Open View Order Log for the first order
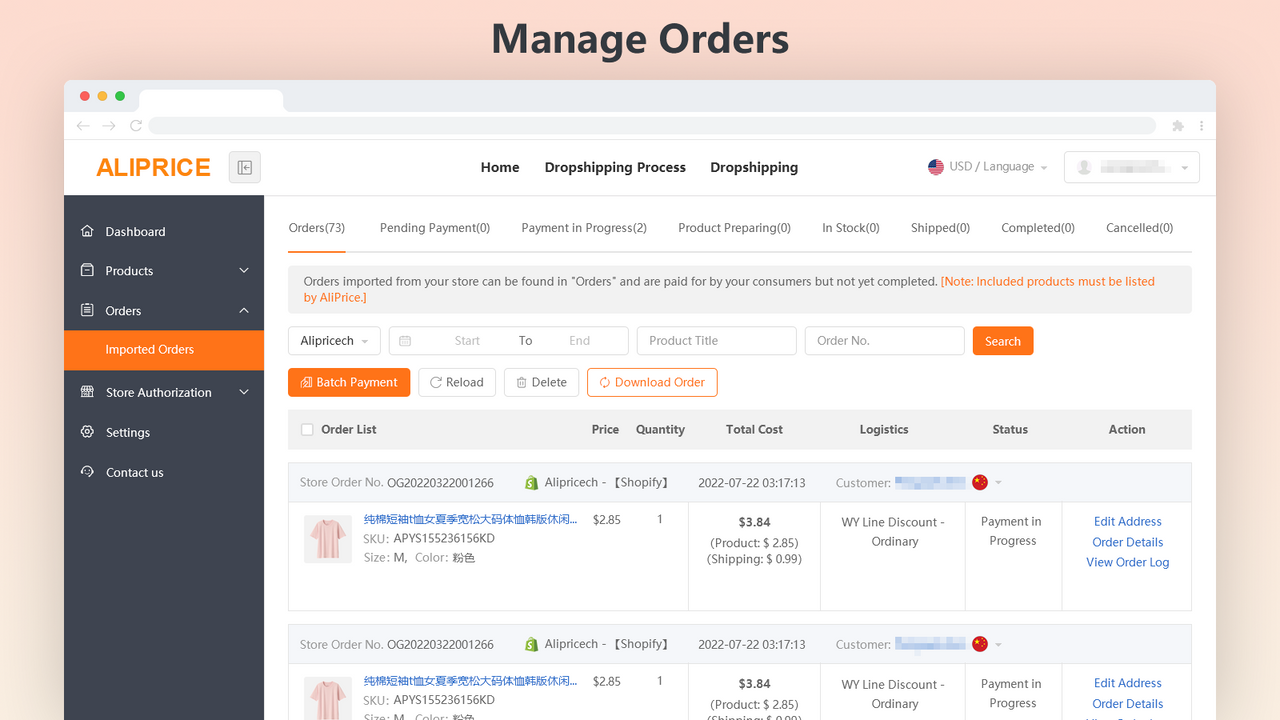The height and width of the screenshot is (720, 1280). tap(1127, 562)
